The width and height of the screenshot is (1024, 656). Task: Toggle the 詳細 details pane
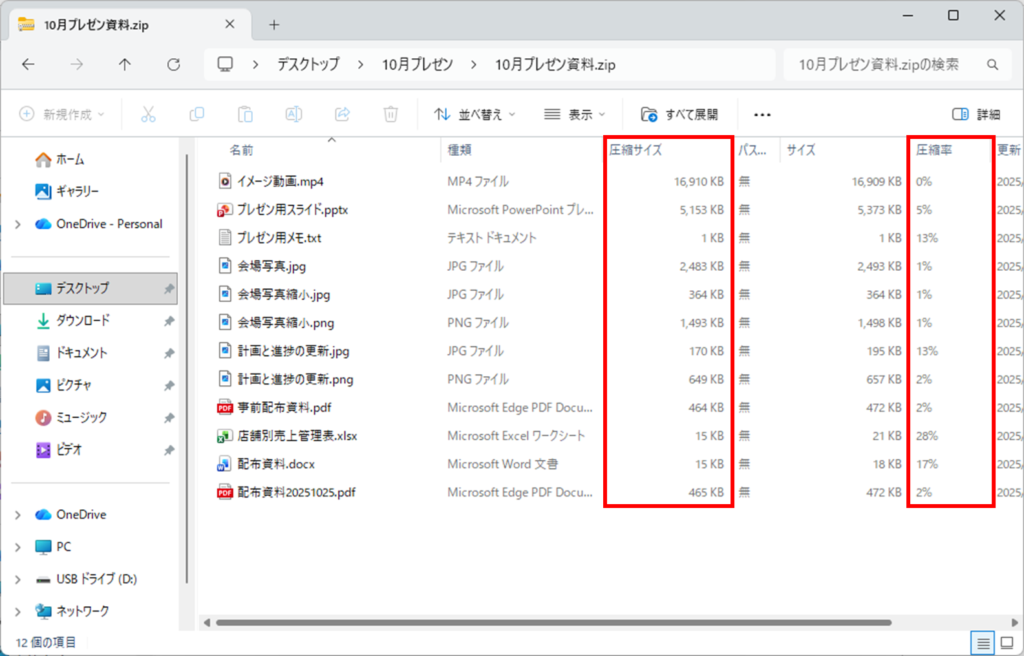[975, 114]
